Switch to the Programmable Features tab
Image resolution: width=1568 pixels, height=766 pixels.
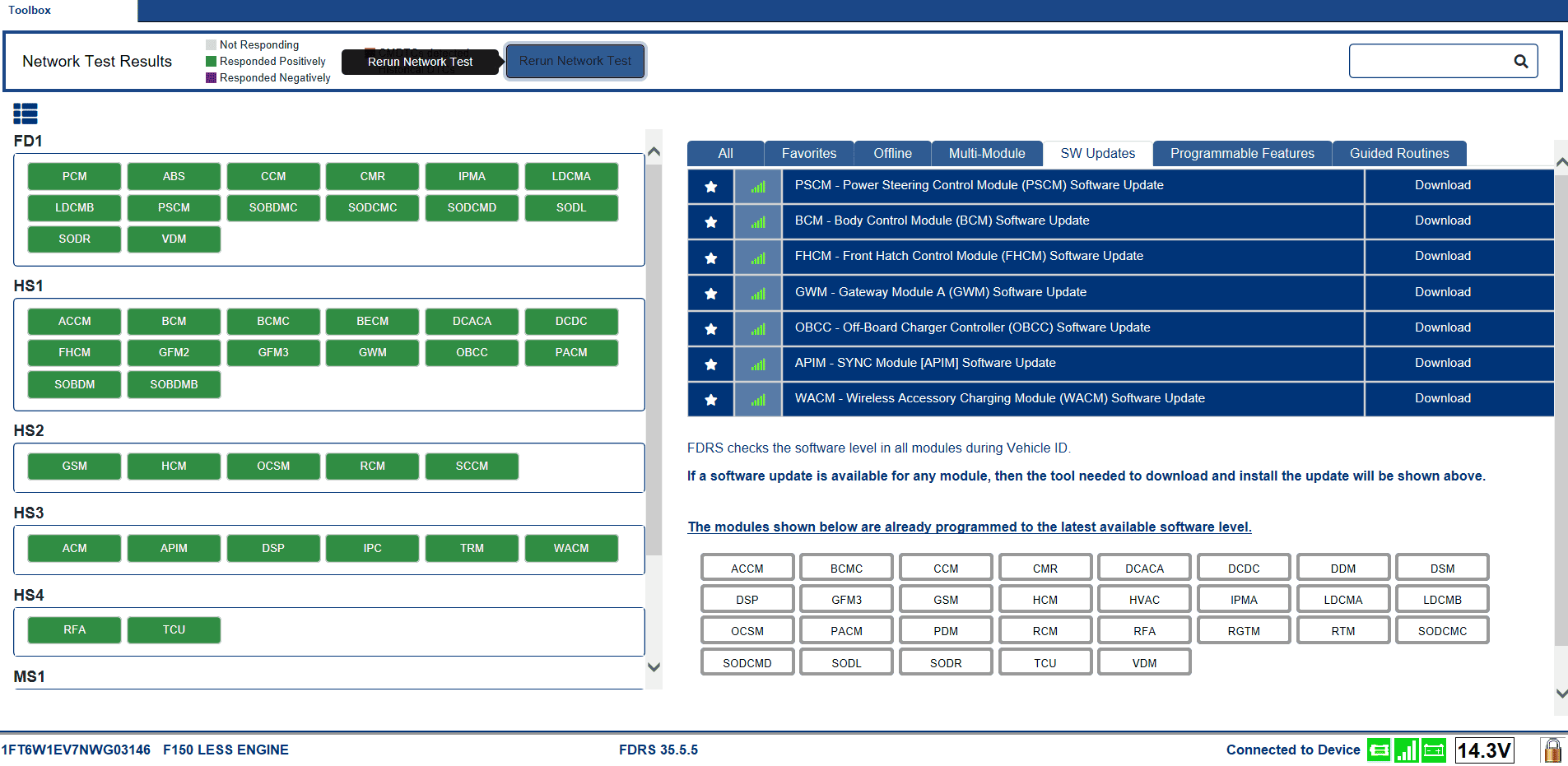(1241, 154)
